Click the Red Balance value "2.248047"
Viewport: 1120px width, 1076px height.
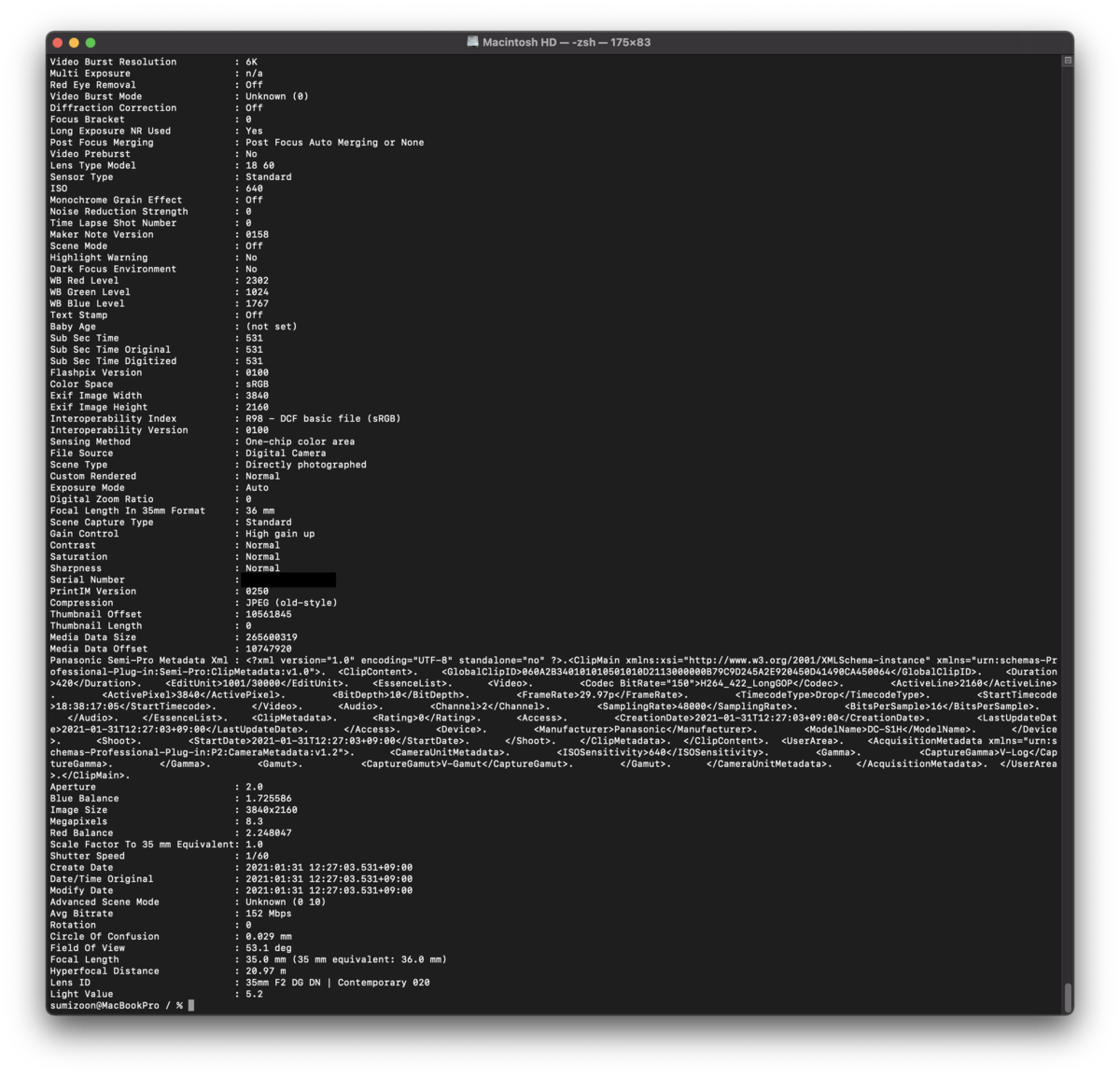pos(269,833)
